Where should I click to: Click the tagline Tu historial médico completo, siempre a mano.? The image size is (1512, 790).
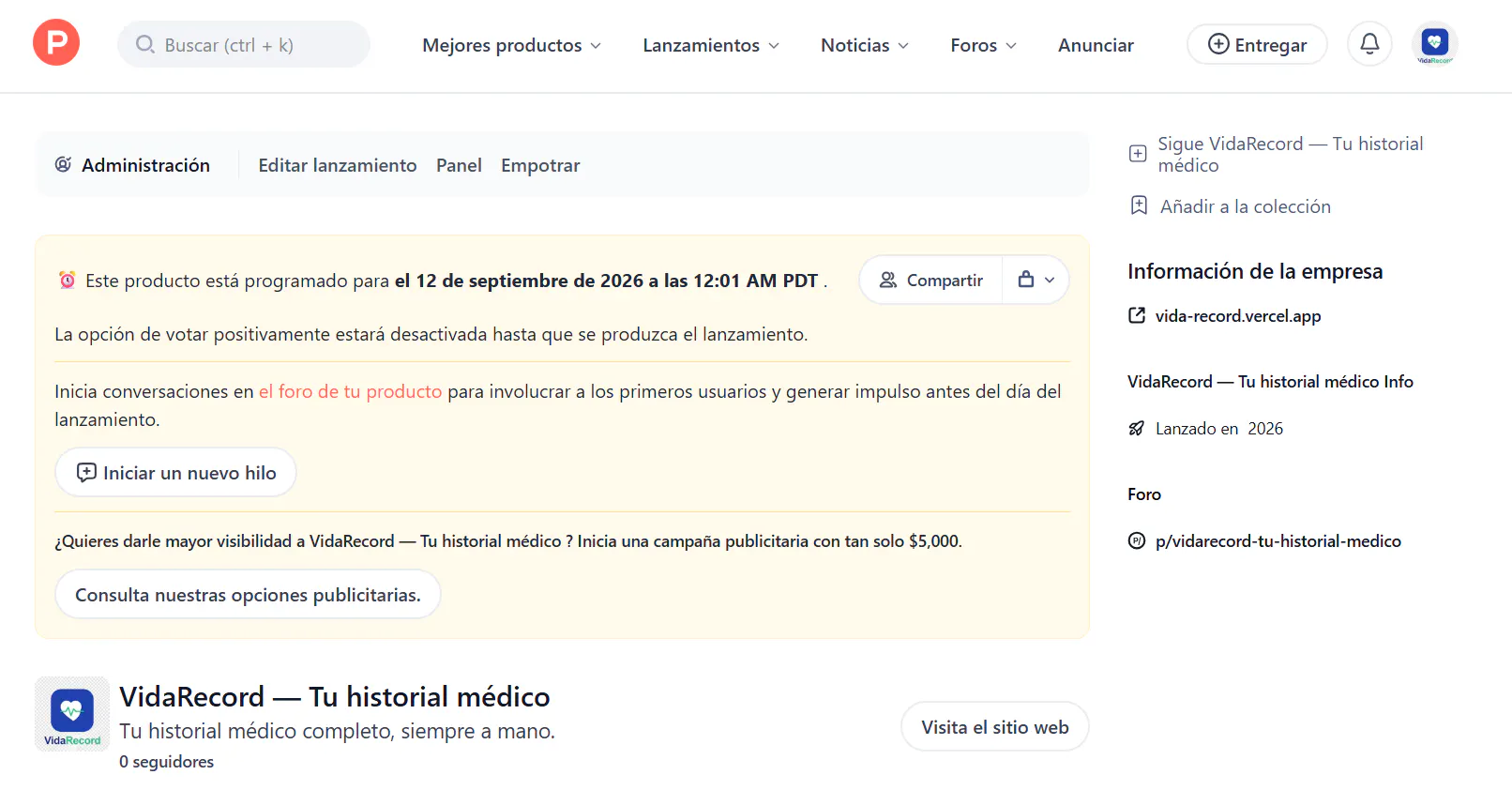[337, 731]
